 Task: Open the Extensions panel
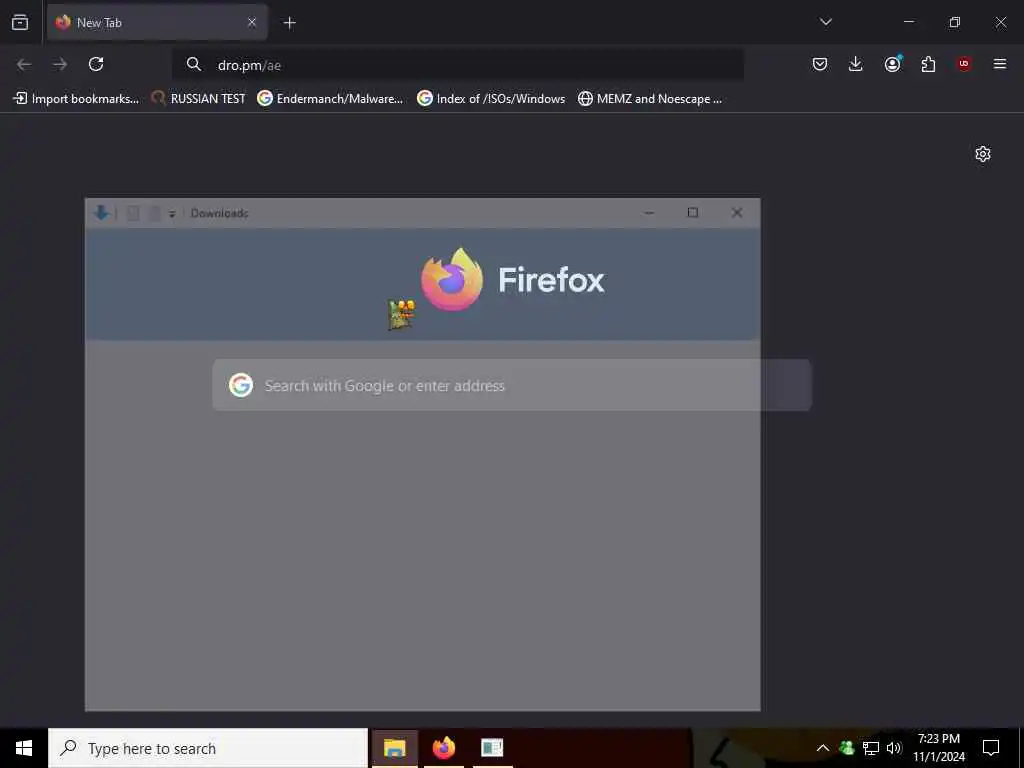(928, 64)
